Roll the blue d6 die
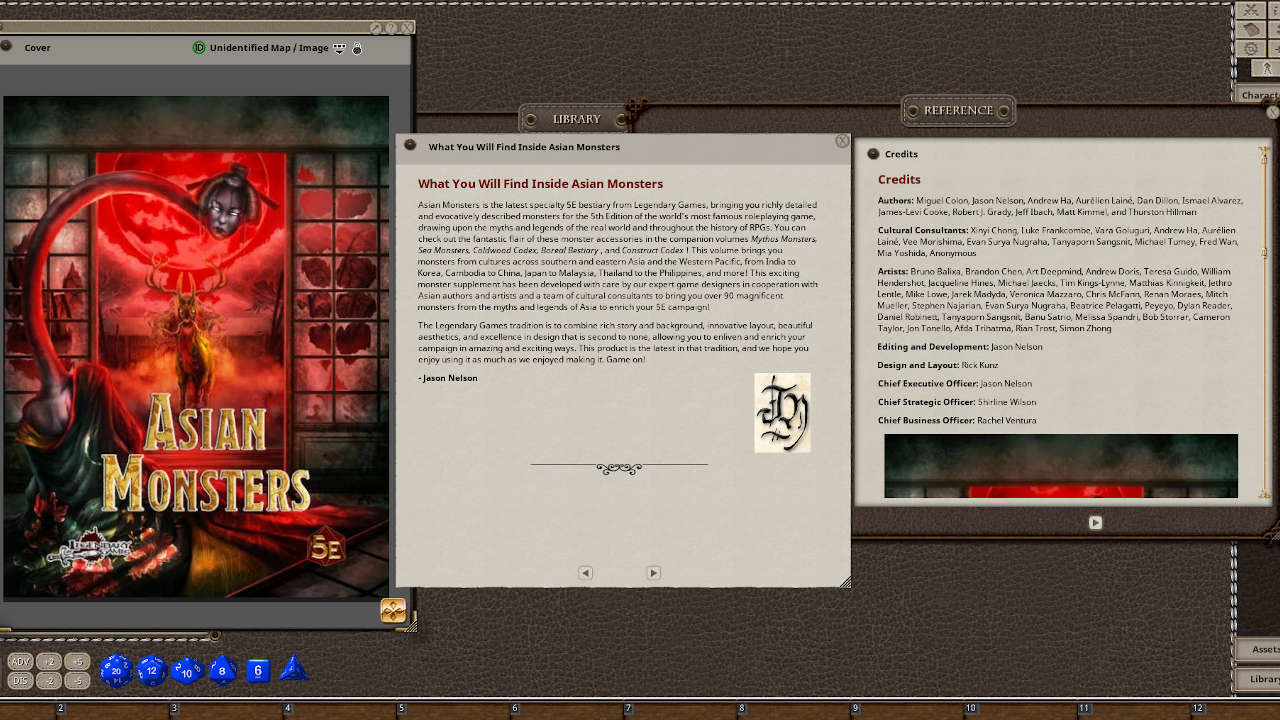 tap(257, 671)
